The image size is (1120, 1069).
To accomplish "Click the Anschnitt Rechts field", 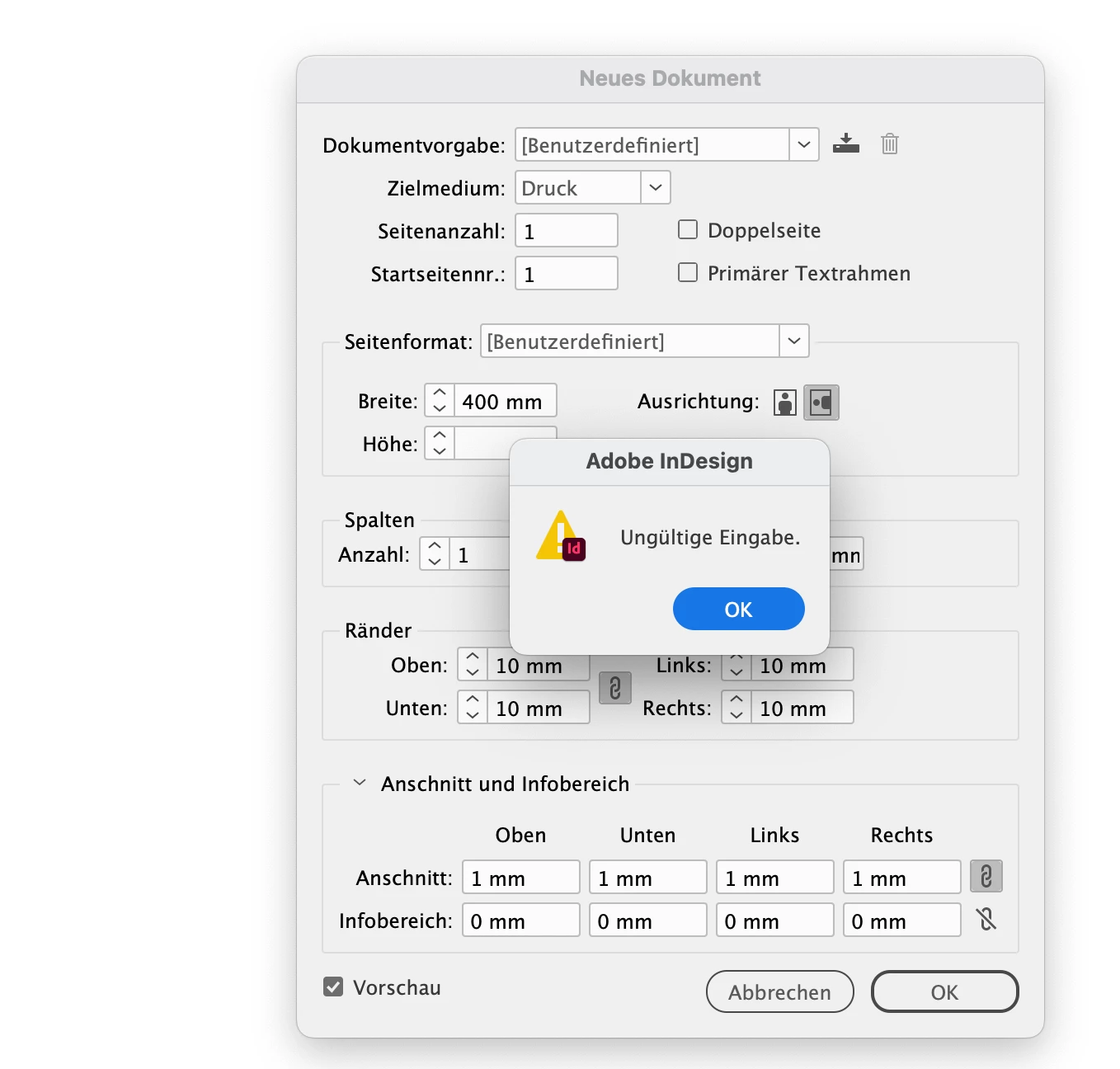I will click(902, 877).
